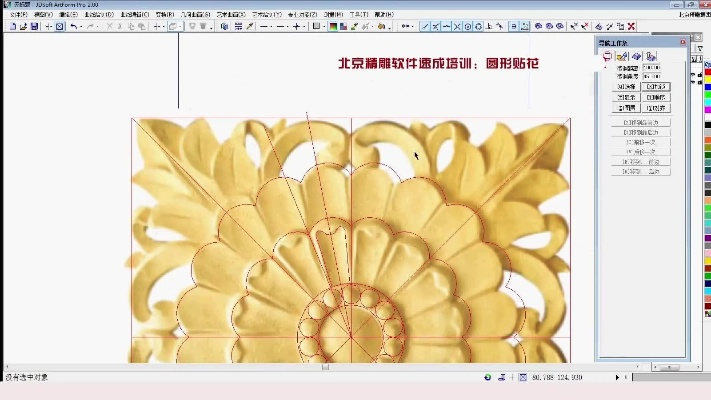This screenshot has height=400, width=711.
Task: Open the Undo history dropdown arrow
Action: [81, 27]
